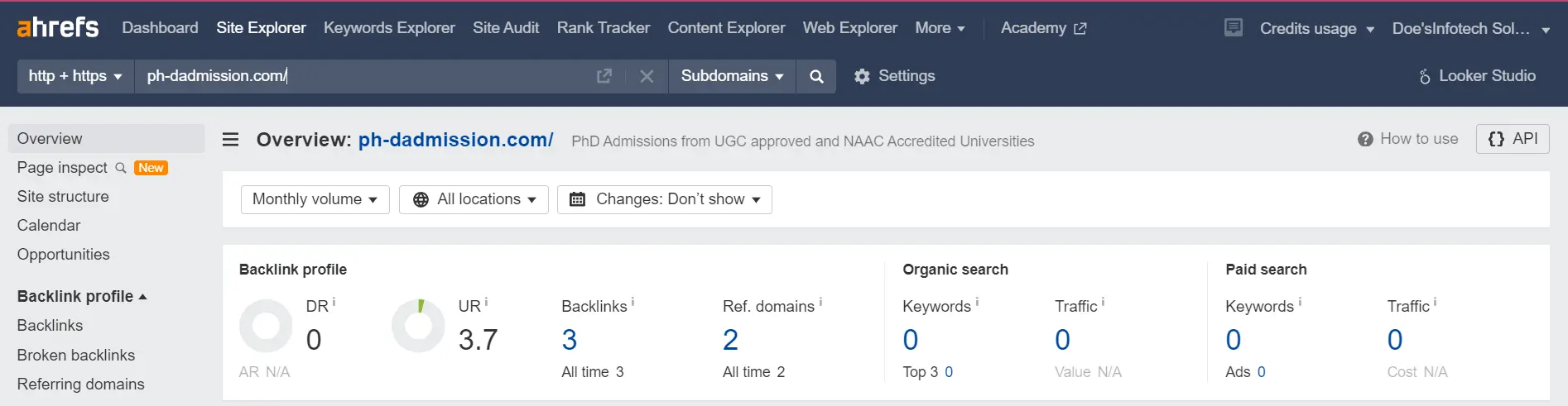Click How to use help
1568x406 pixels.
[x=1408, y=139]
